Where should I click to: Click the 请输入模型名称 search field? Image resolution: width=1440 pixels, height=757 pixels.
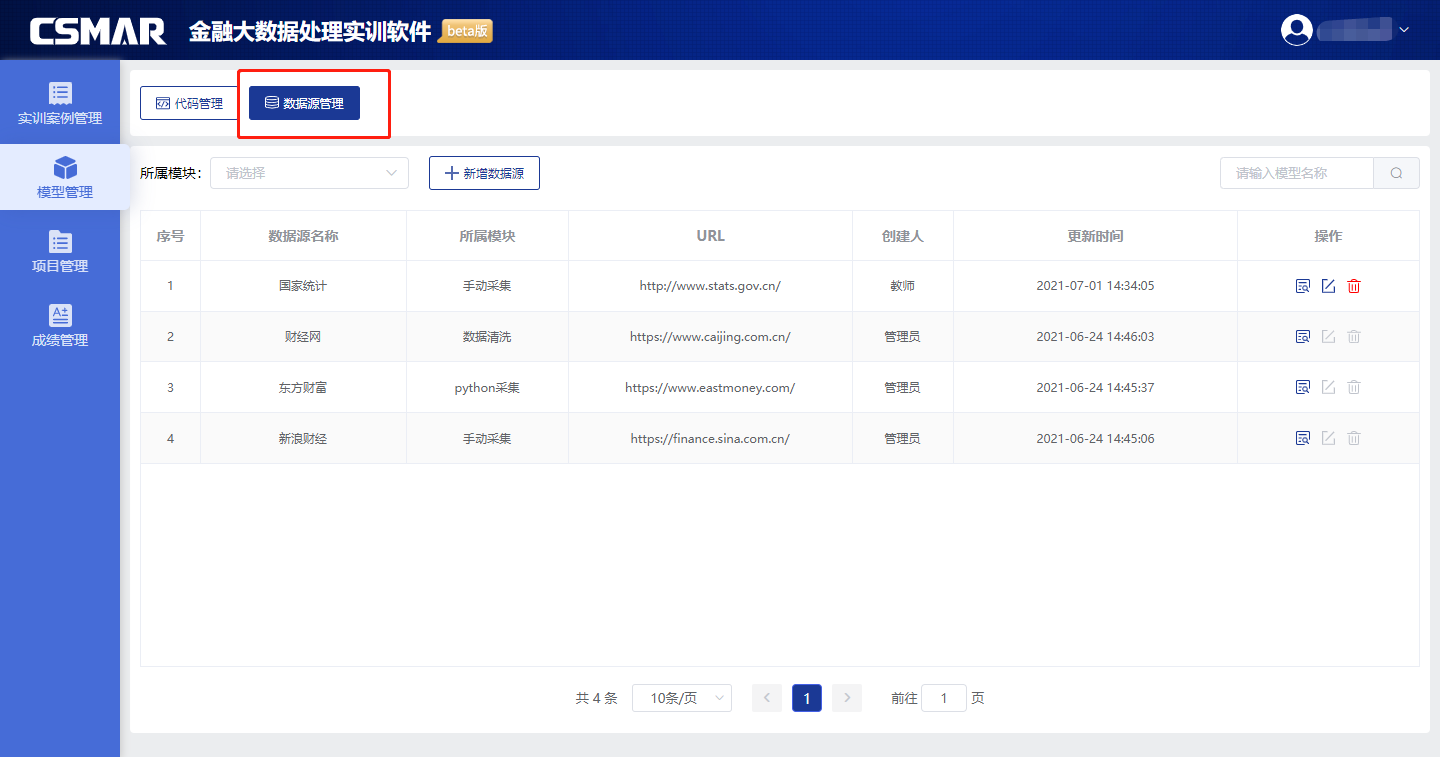pyautogui.click(x=1296, y=173)
